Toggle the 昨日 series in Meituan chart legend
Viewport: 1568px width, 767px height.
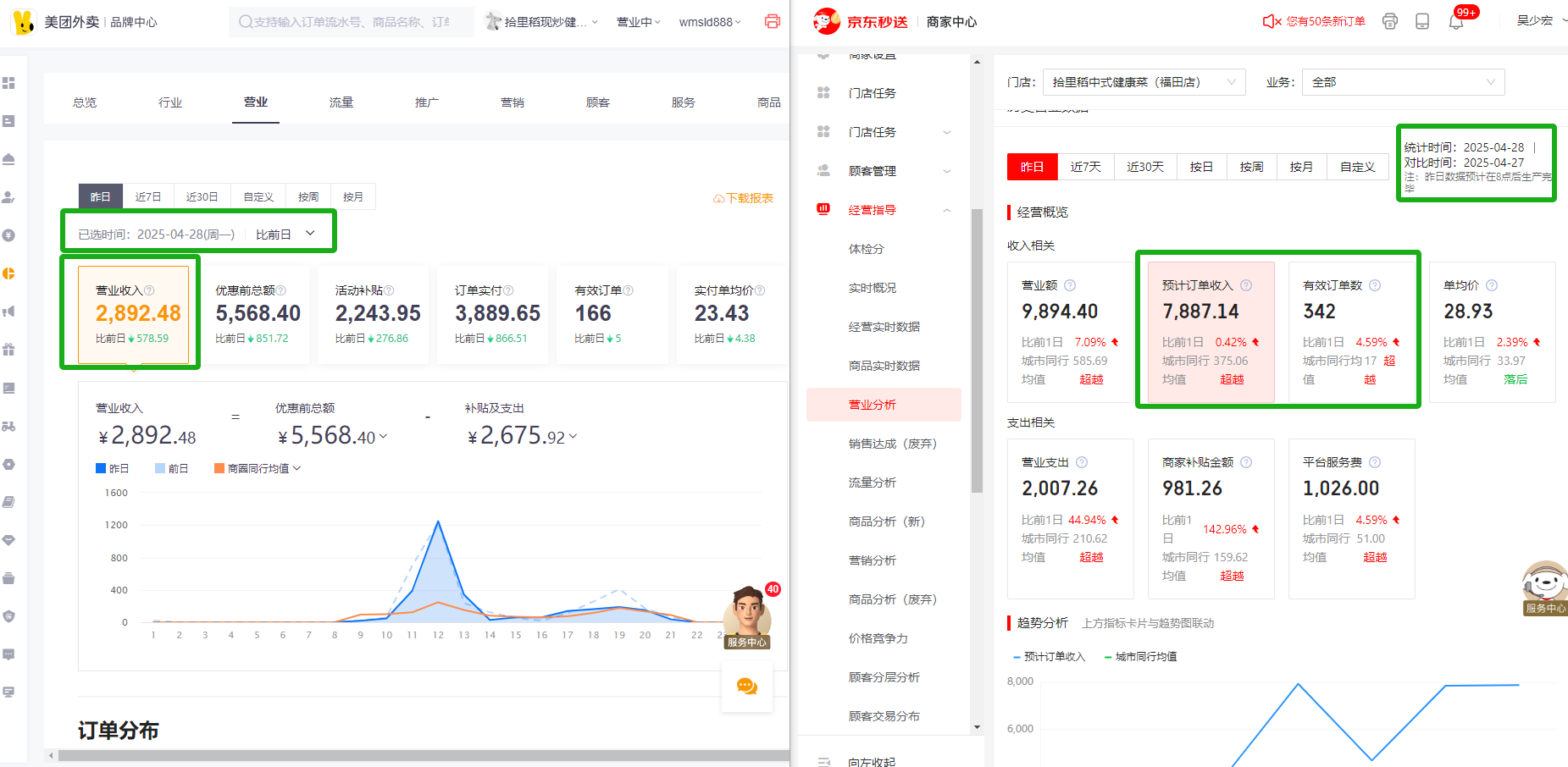(x=112, y=468)
